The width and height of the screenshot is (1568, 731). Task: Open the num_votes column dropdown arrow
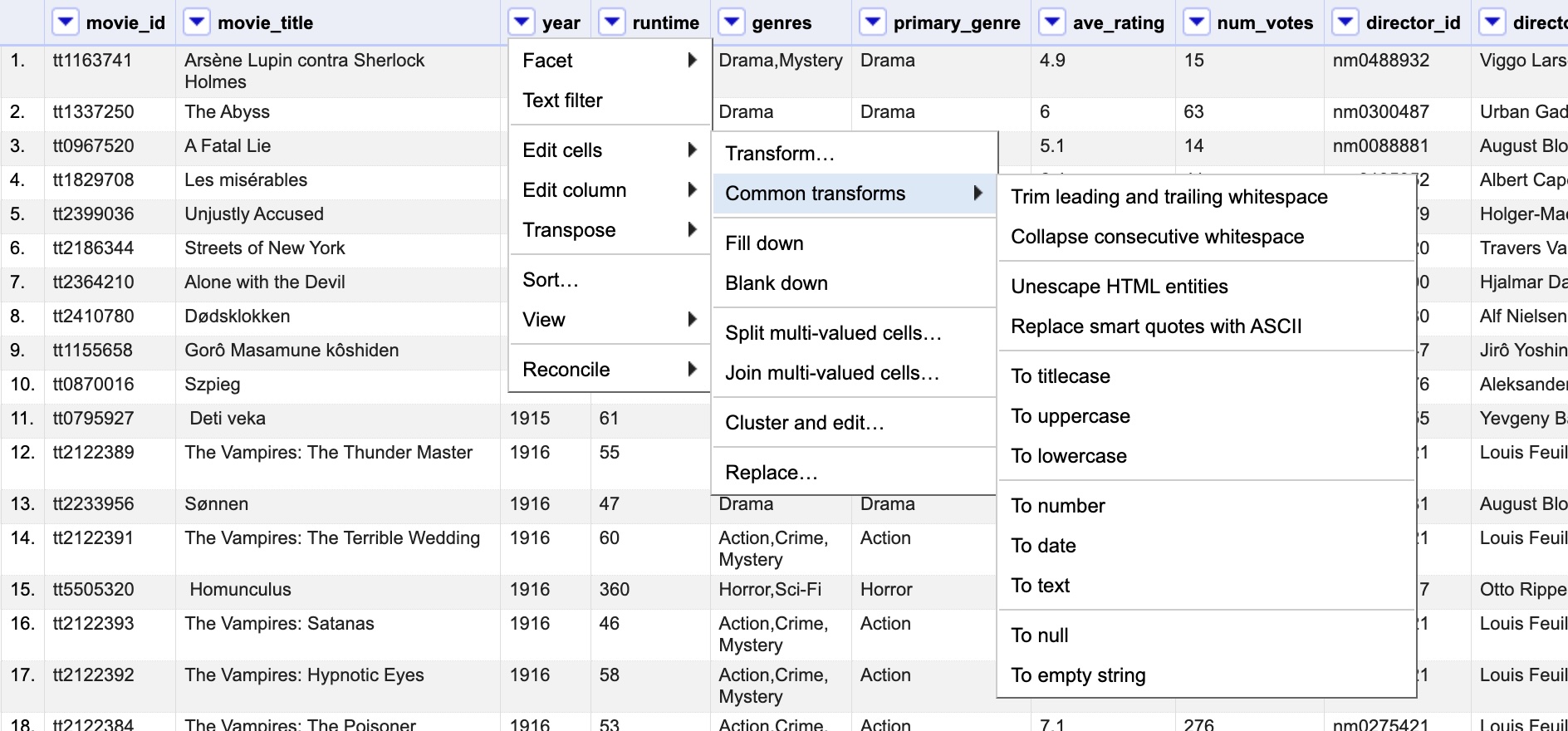1197,22
